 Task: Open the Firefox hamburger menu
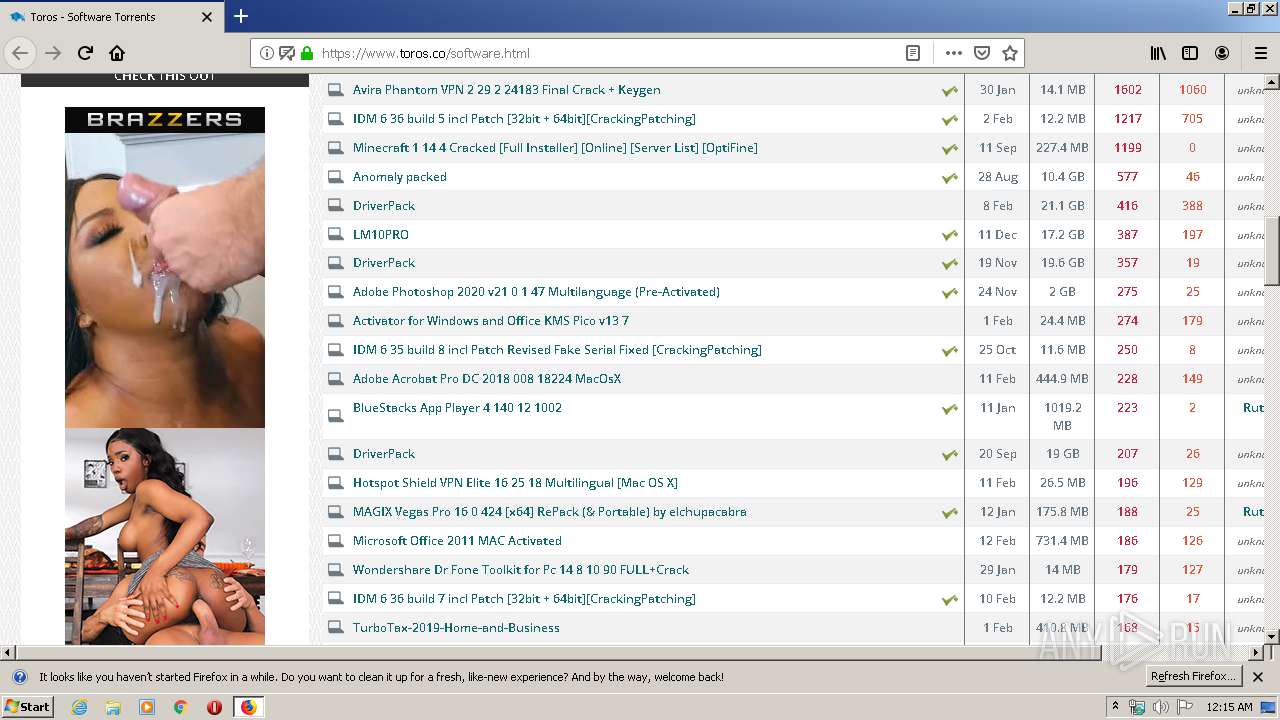(x=1261, y=53)
